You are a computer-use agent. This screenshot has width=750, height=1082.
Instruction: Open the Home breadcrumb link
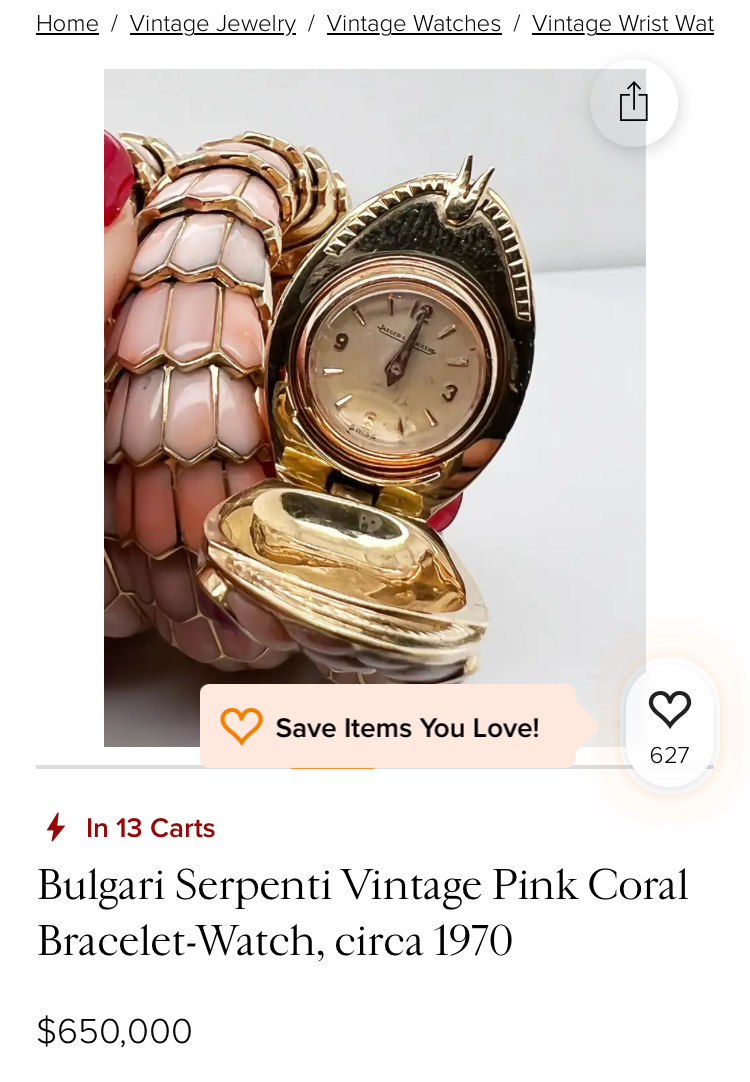(68, 23)
